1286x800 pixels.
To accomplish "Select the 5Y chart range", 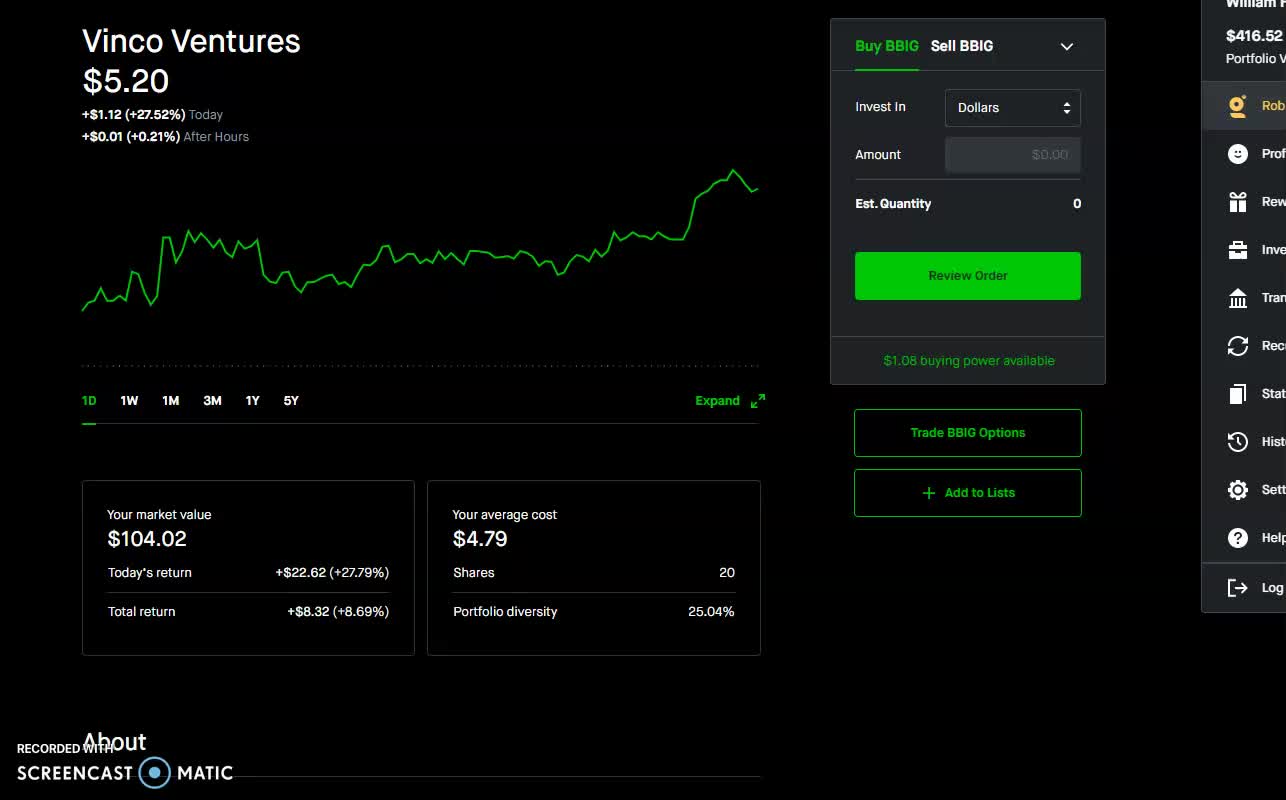I will tap(291, 401).
